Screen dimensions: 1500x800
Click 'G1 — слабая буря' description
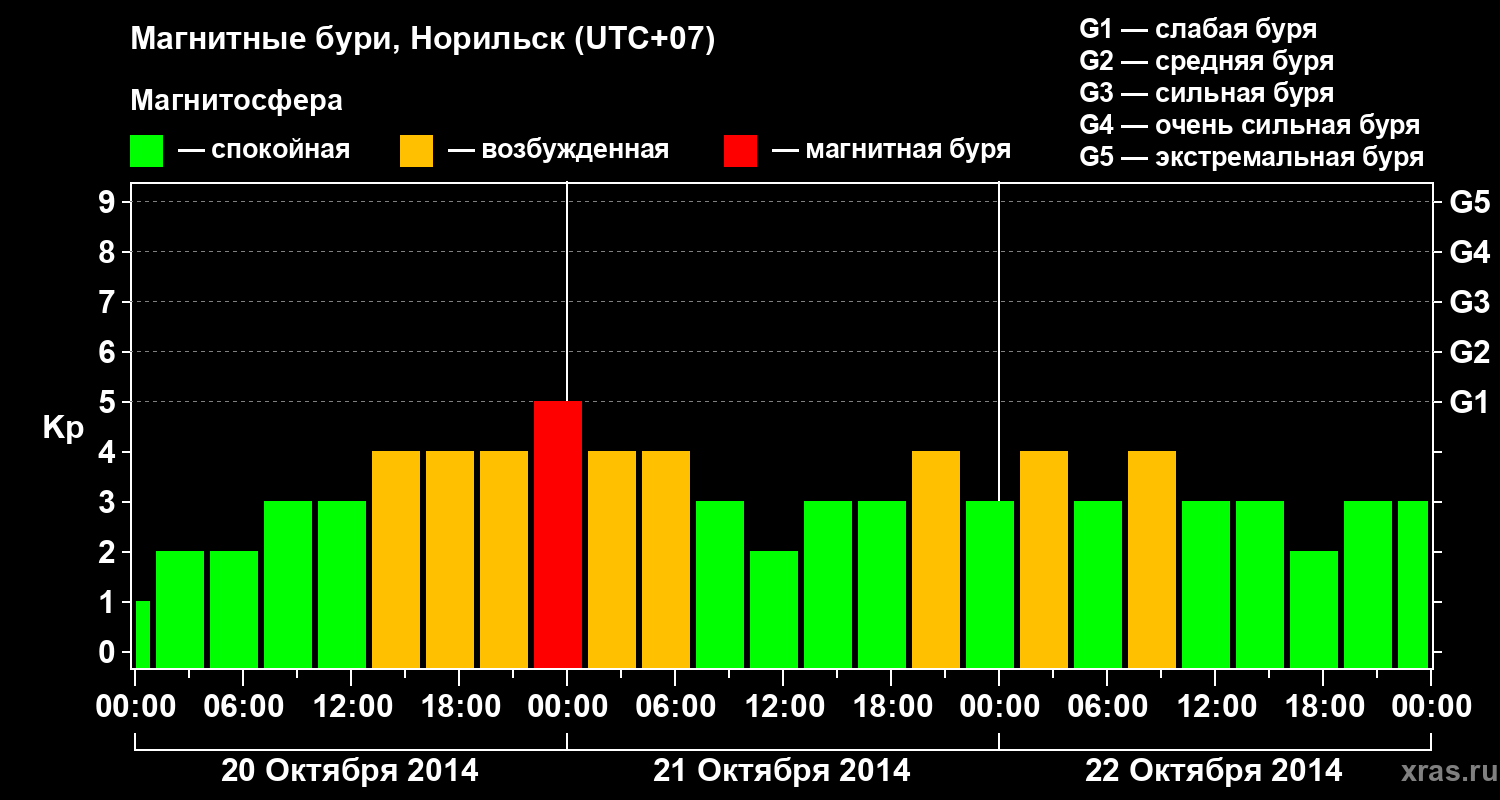(x=1198, y=29)
